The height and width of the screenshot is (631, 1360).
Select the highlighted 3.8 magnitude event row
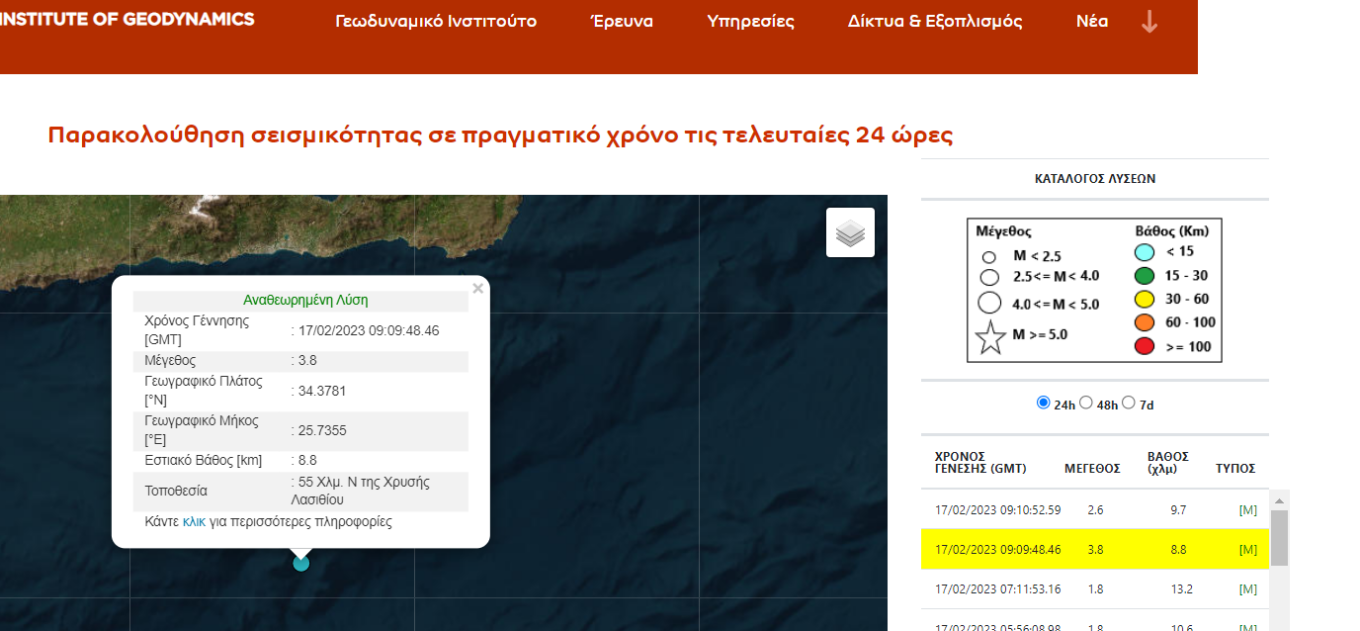1094,549
